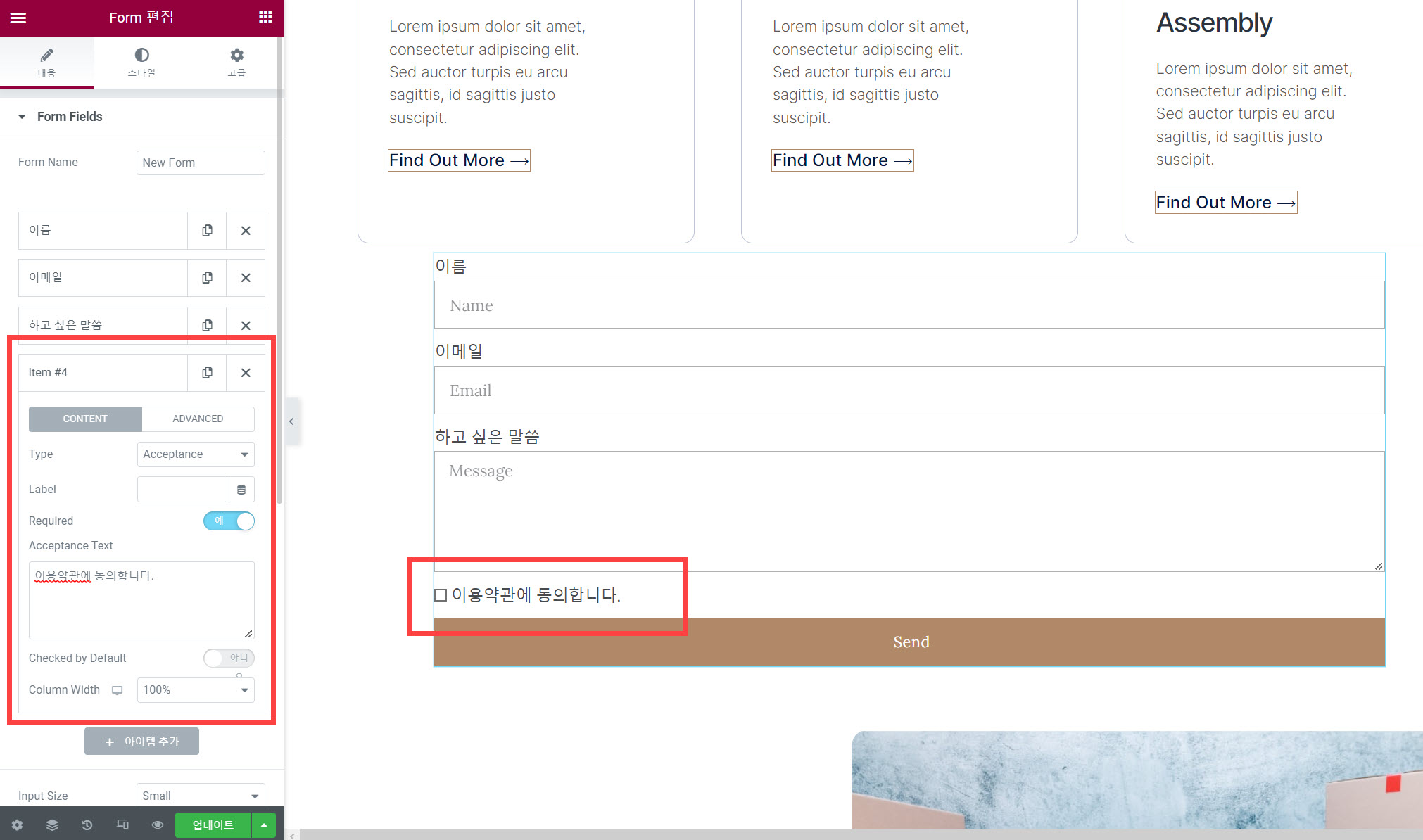Click the green 업데이트 button

pyautogui.click(x=213, y=825)
